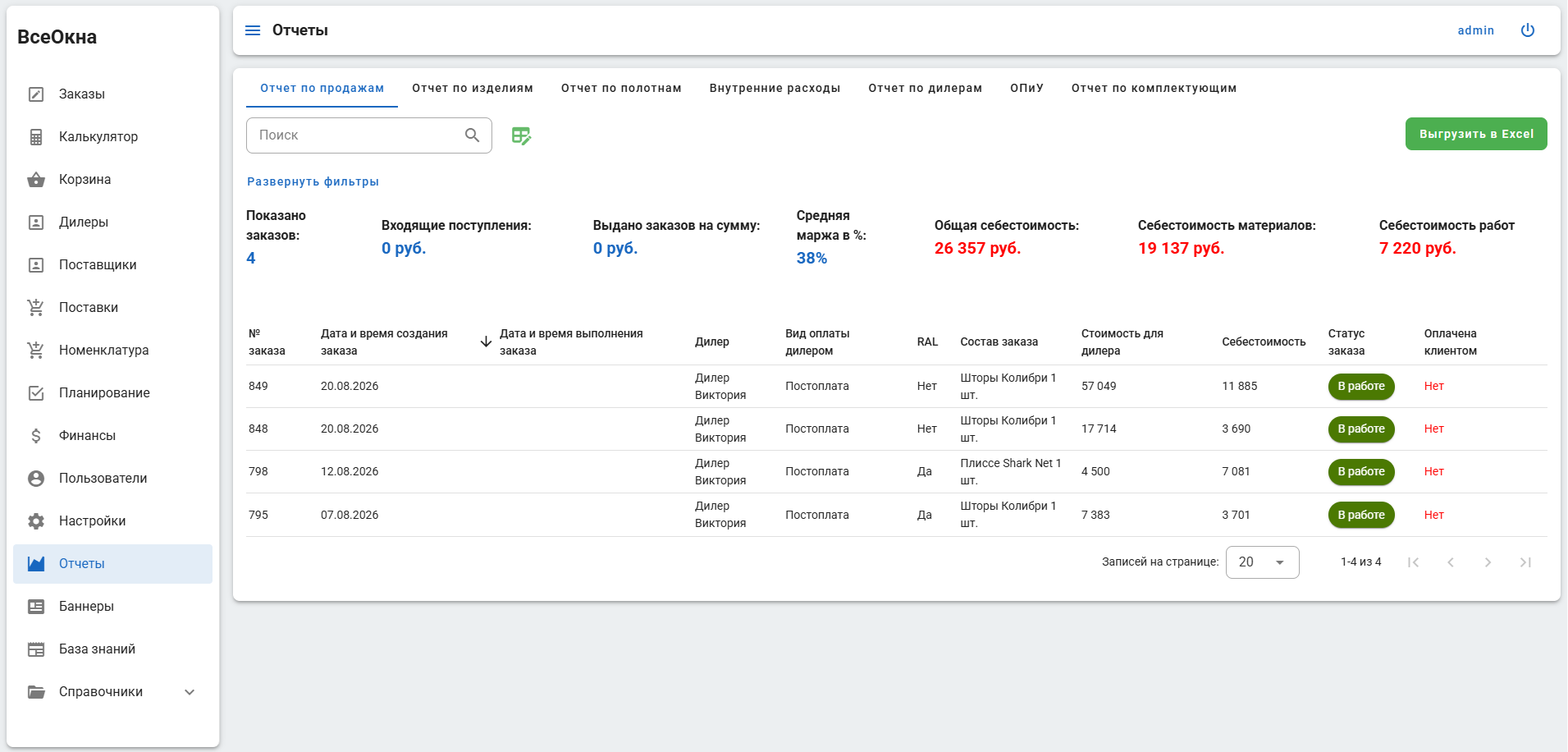Open the Заказы section icon
Image resolution: width=1568 pixels, height=752 pixels.
[x=36, y=94]
